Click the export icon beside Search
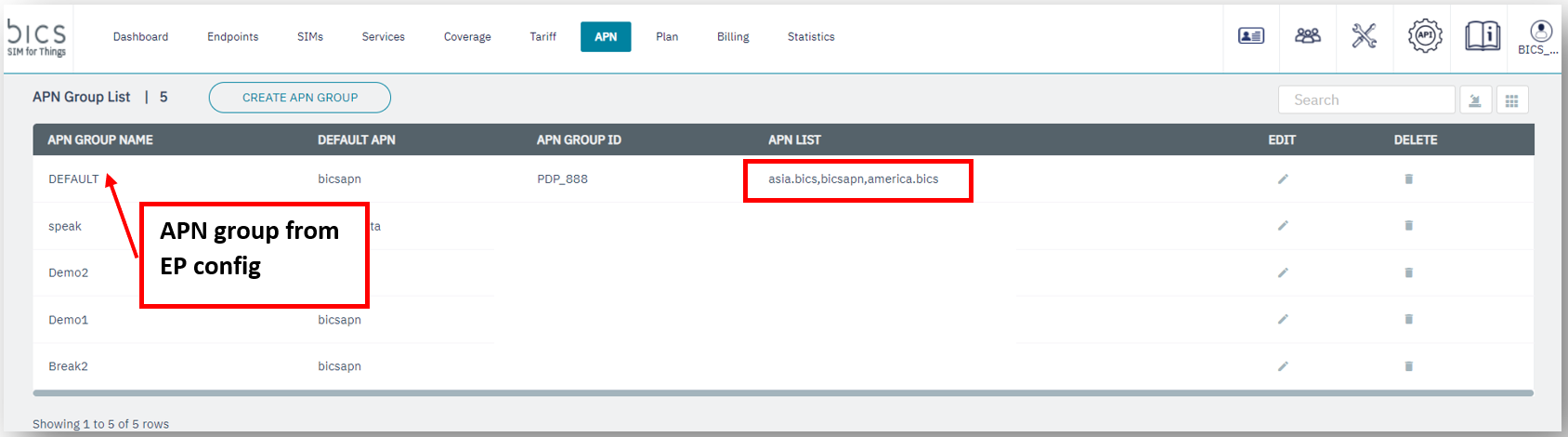This screenshot has width=1568, height=437. [x=1475, y=100]
